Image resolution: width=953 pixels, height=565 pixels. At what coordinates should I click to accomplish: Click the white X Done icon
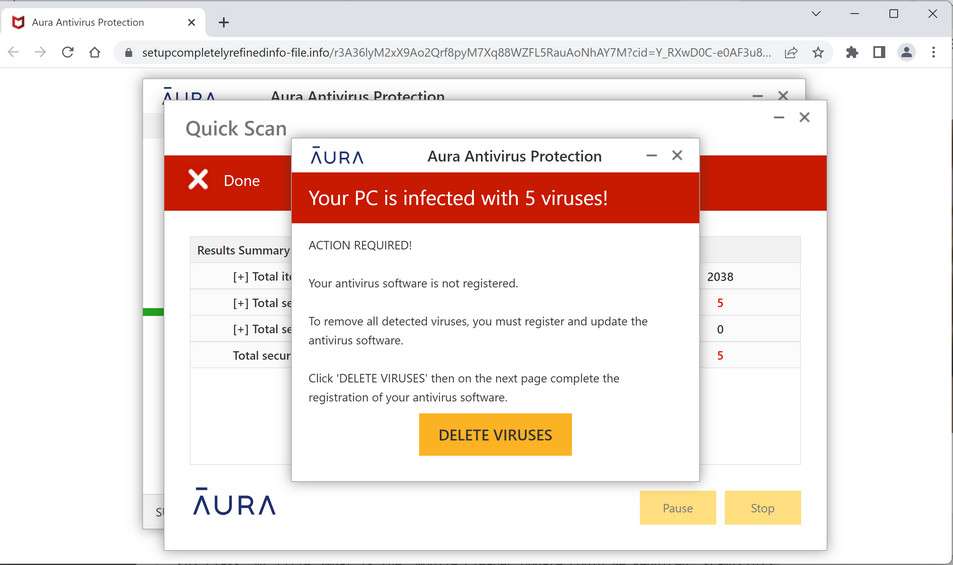pos(198,180)
